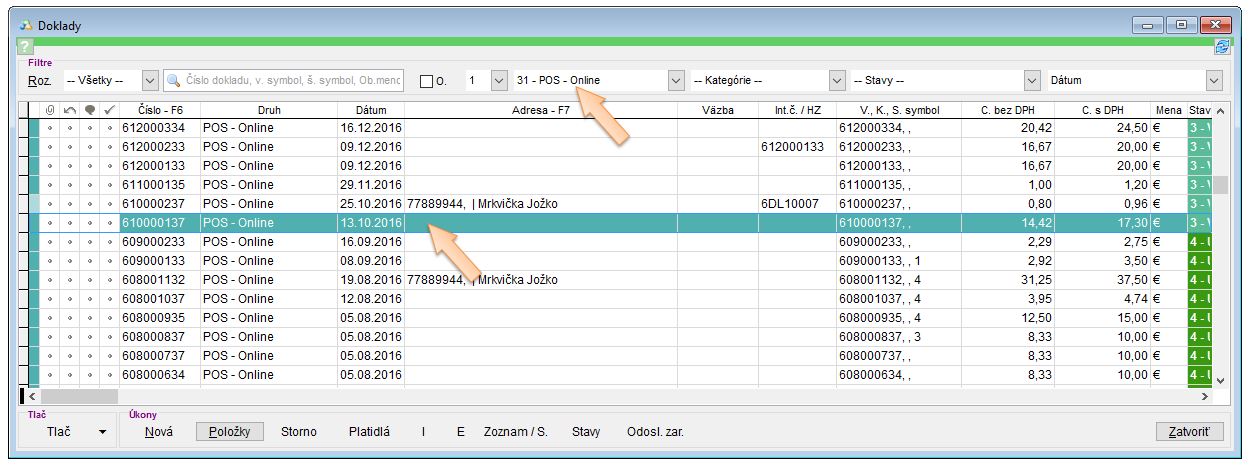This screenshot has width=1250, height=466.
Task: Sort by the Dátum column header
Action: [370, 109]
